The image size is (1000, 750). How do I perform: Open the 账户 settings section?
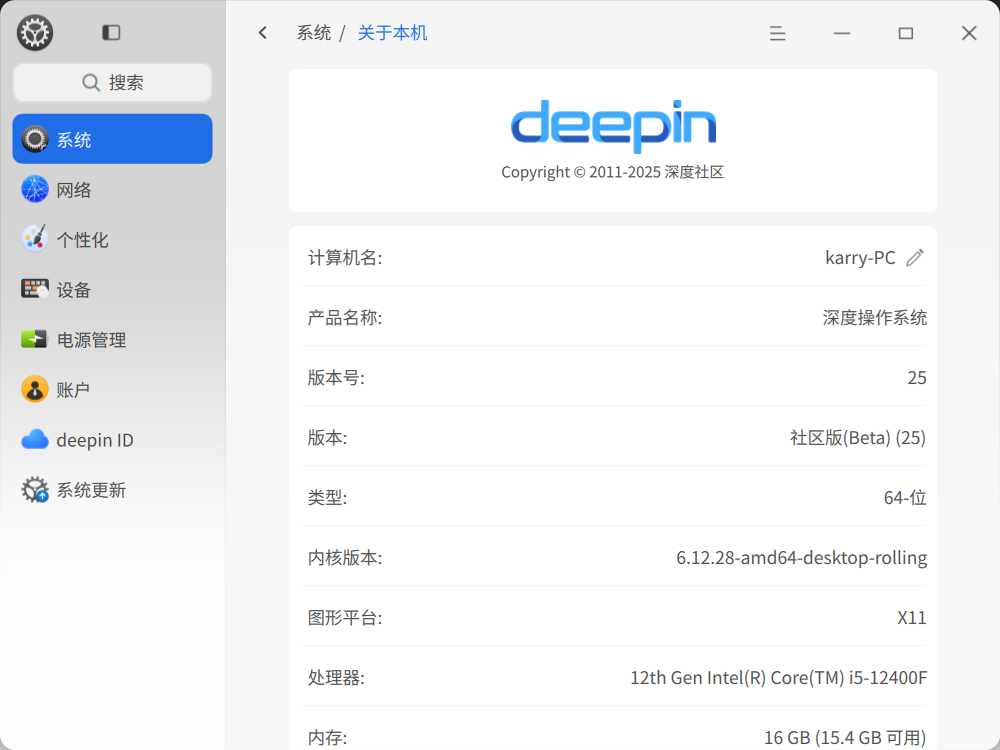112,389
